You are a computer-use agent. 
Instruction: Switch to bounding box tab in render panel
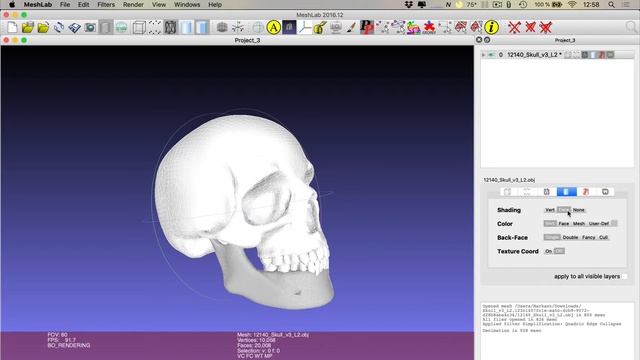507,192
